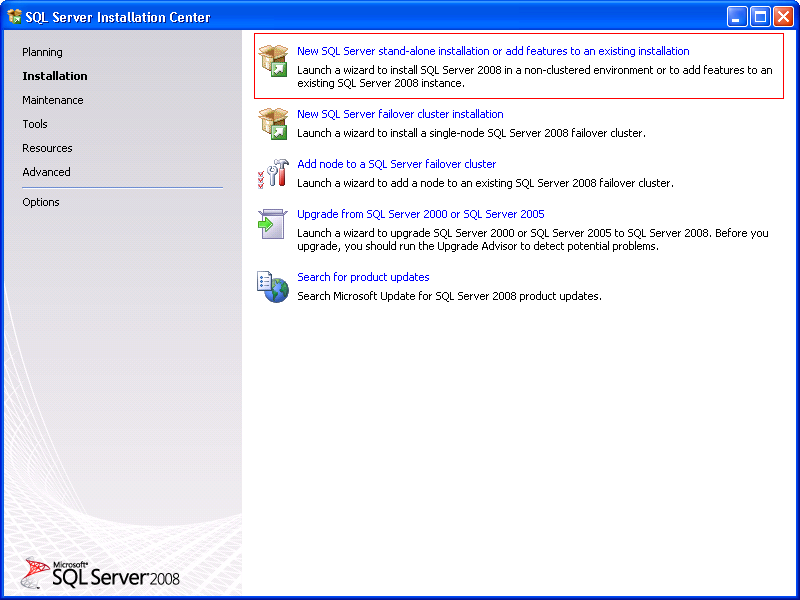The image size is (800, 600).
Task: Show the Advanced section
Action: [46, 172]
